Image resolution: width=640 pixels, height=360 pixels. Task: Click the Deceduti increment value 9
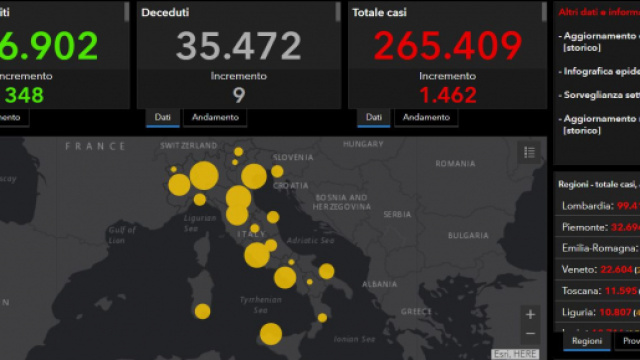click(239, 96)
